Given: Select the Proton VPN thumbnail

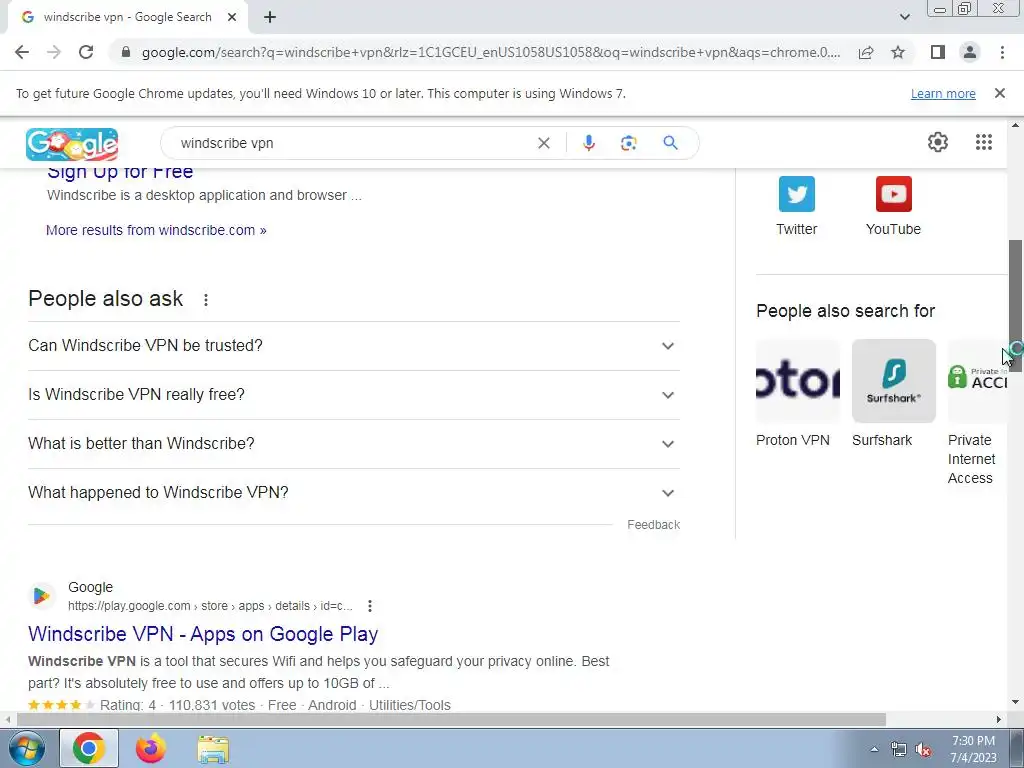Looking at the screenshot, I should tap(797, 381).
